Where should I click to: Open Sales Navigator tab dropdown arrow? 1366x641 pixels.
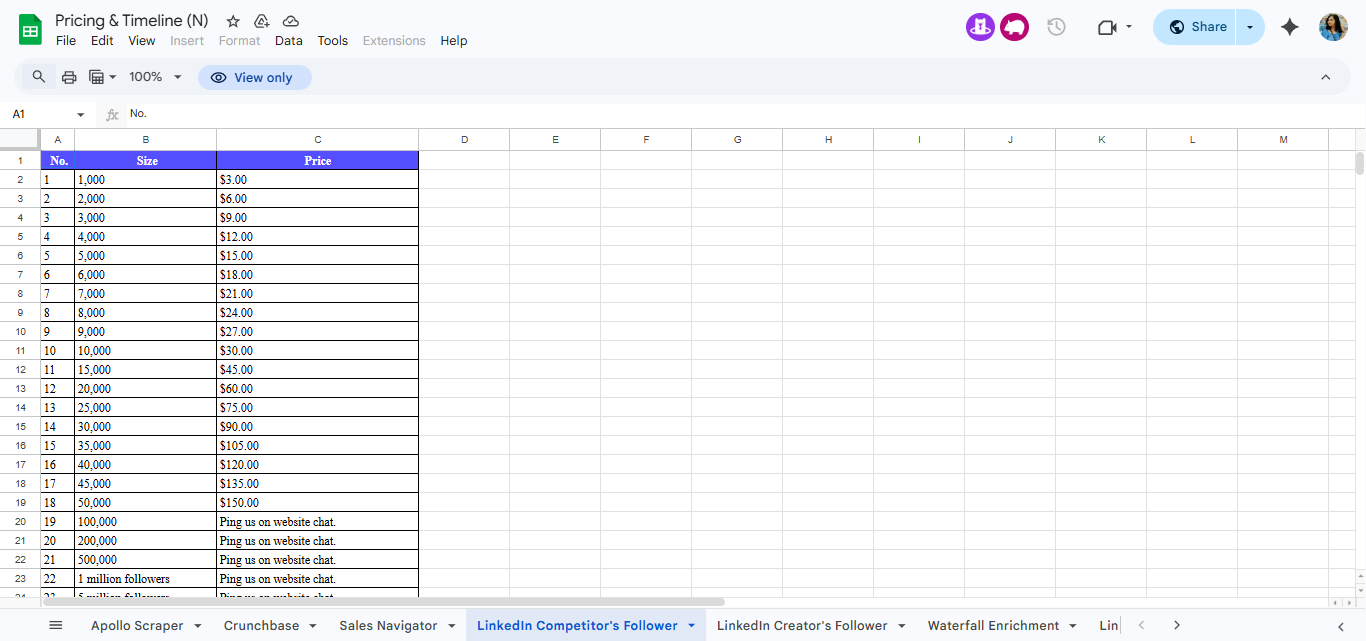451,626
